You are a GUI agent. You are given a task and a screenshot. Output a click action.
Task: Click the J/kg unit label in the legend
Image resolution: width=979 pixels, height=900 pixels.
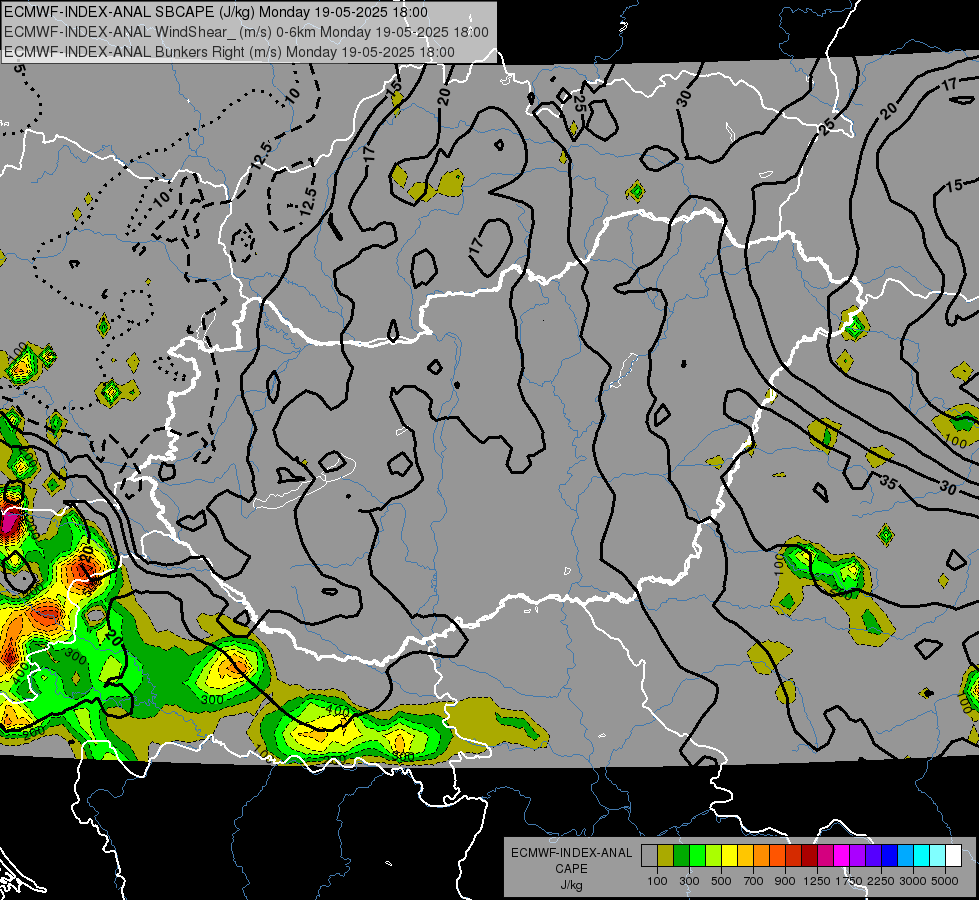click(x=571, y=885)
